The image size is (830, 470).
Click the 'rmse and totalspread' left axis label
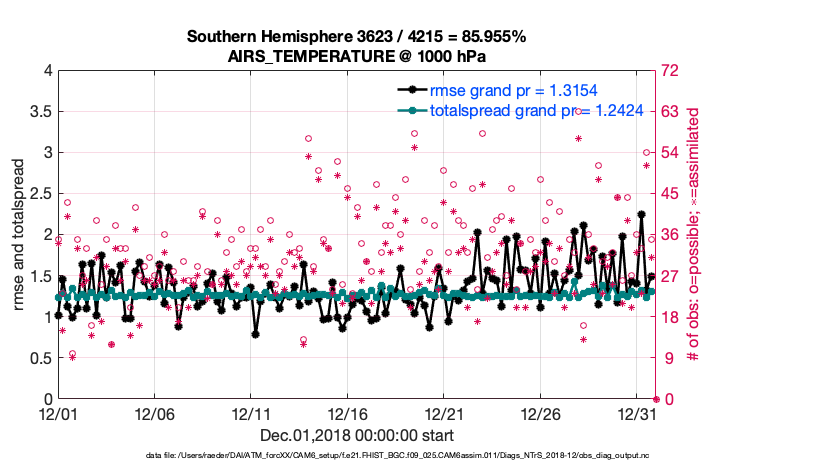[x=20, y=234]
